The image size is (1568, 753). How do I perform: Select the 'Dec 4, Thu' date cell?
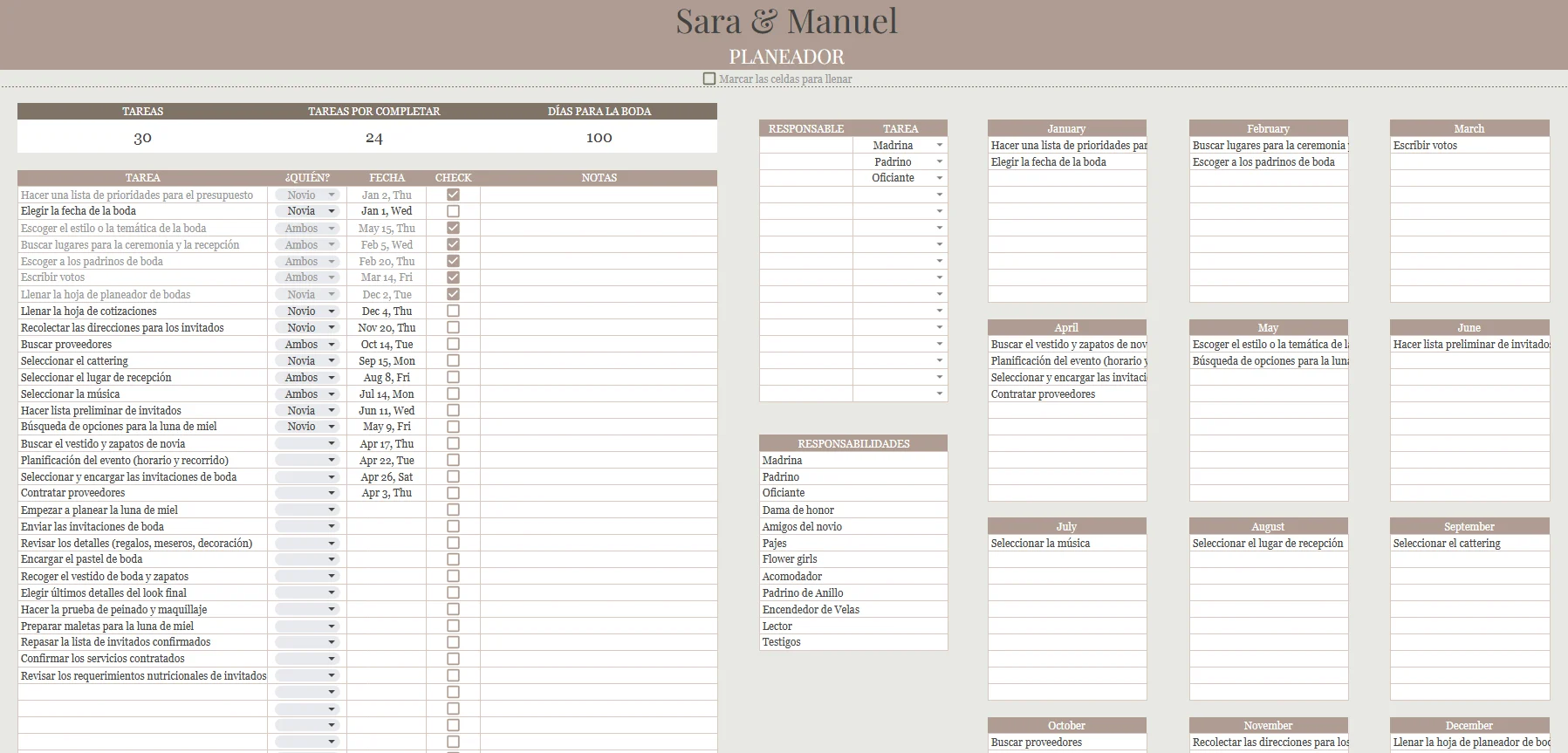pyautogui.click(x=387, y=311)
